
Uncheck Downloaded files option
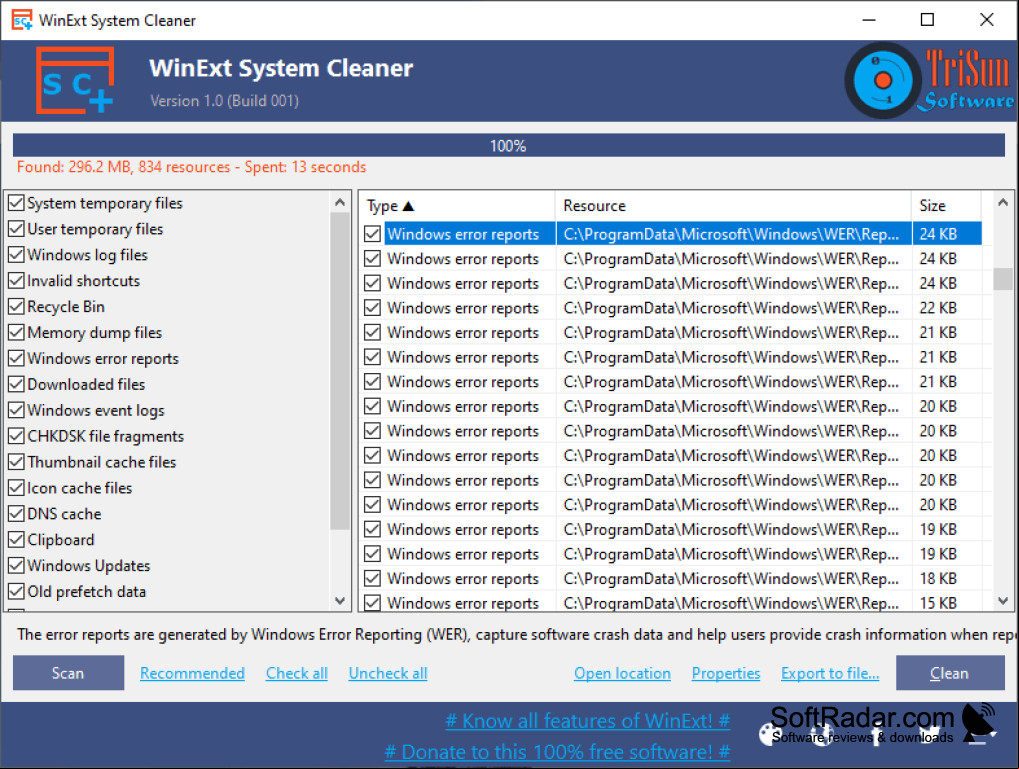coord(16,384)
